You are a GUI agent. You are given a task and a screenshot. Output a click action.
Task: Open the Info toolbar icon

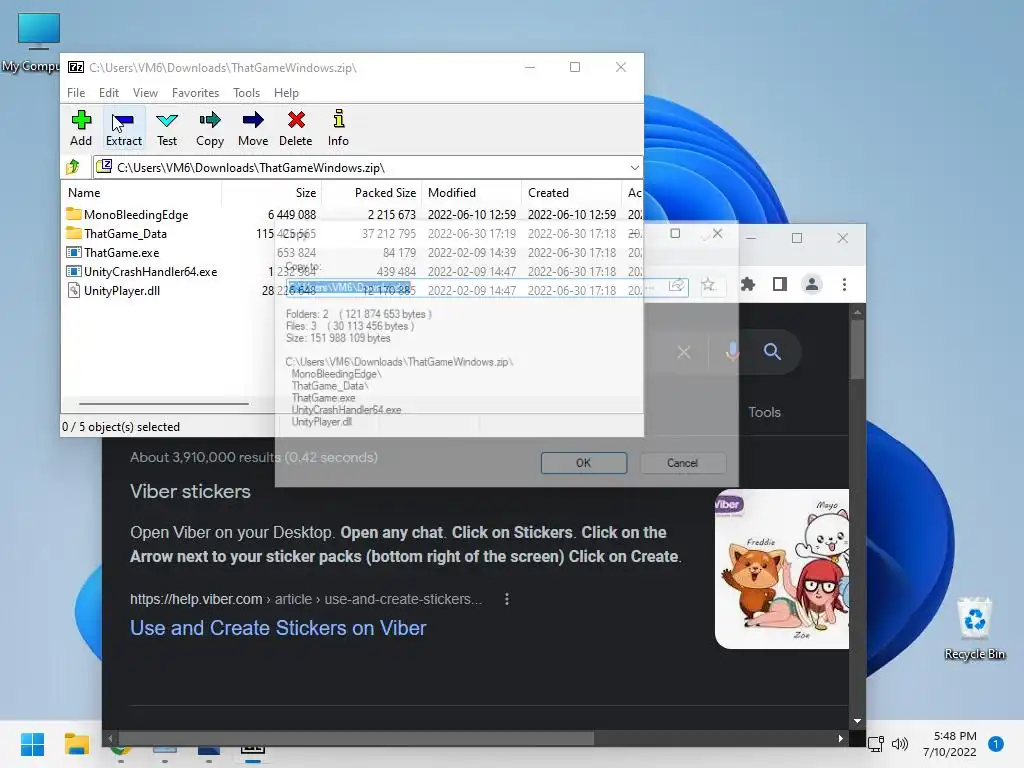[x=338, y=128]
